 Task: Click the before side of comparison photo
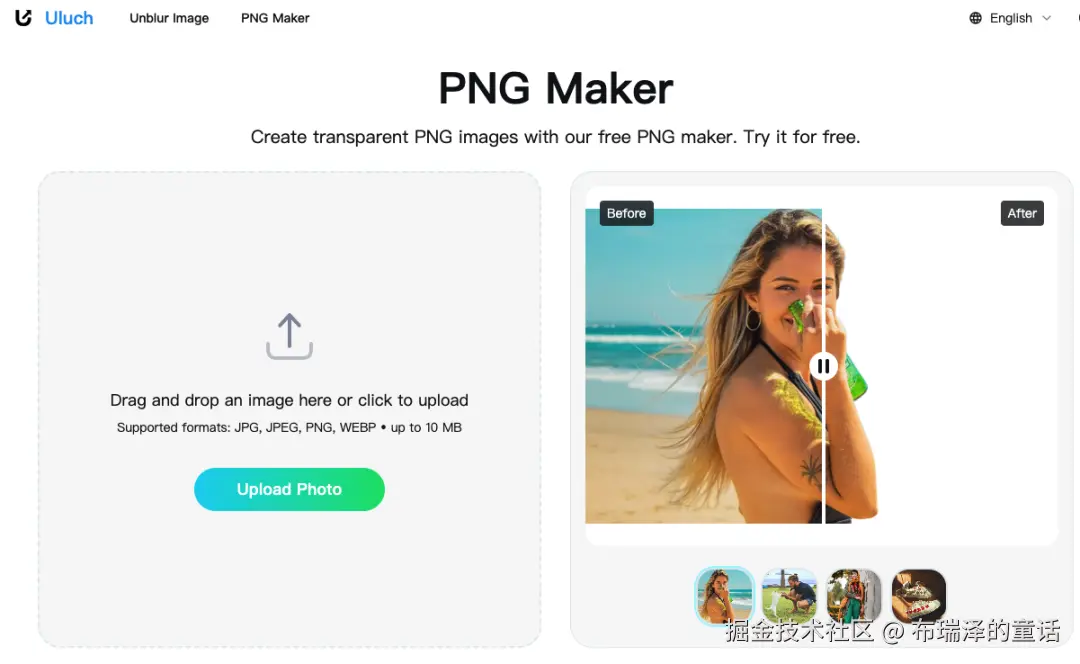tap(703, 366)
